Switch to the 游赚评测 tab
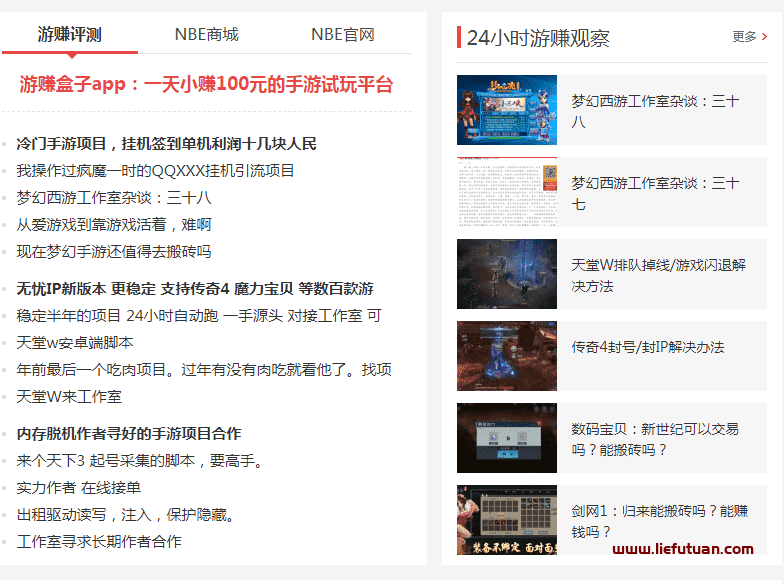Image resolution: width=784 pixels, height=584 pixels. (x=69, y=35)
